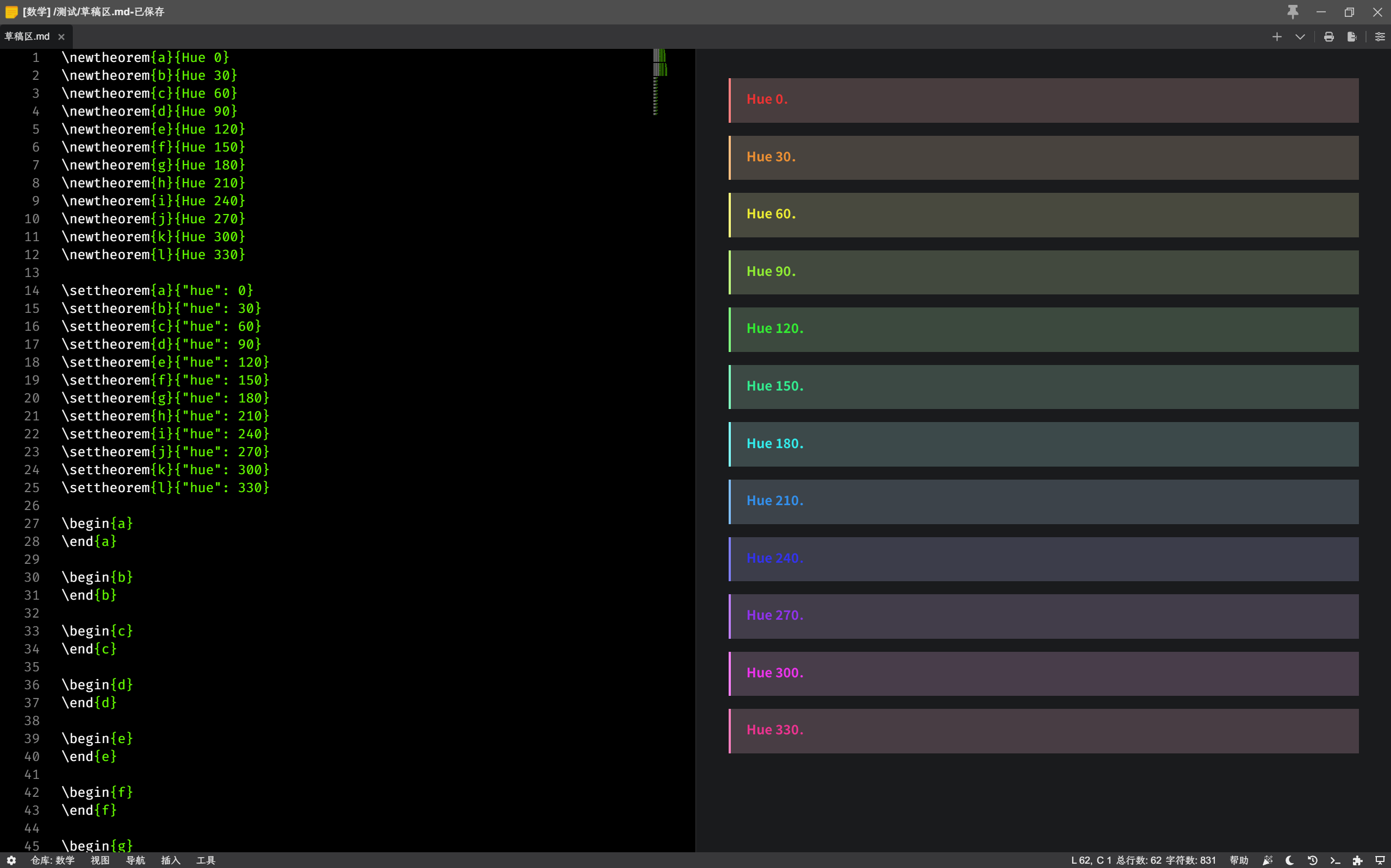1391x868 pixels.
Task: Open the 视图 menu
Action: click(100, 860)
